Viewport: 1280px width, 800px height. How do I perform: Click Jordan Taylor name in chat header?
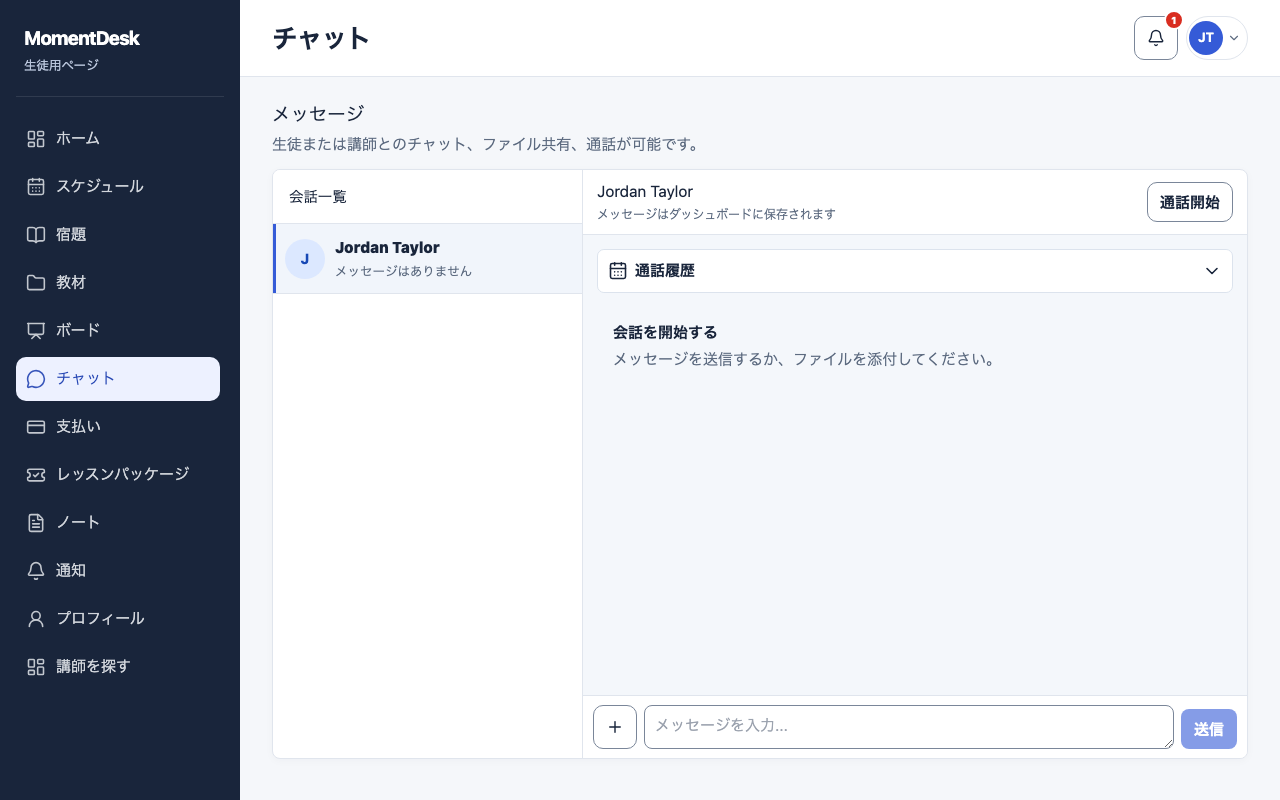tap(645, 192)
